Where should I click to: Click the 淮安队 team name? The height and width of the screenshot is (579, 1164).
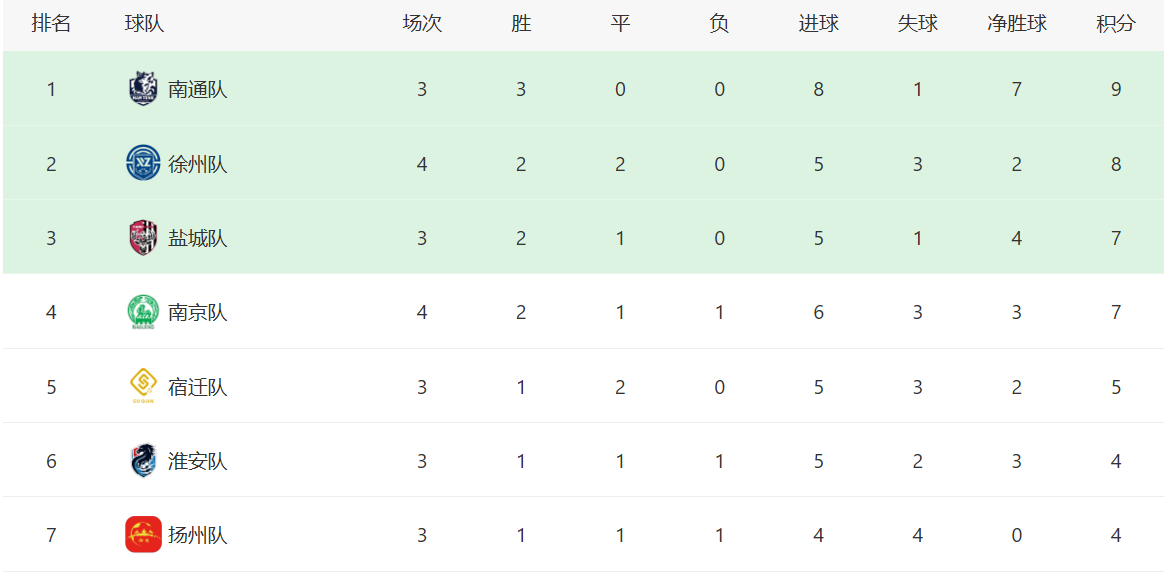(198, 461)
